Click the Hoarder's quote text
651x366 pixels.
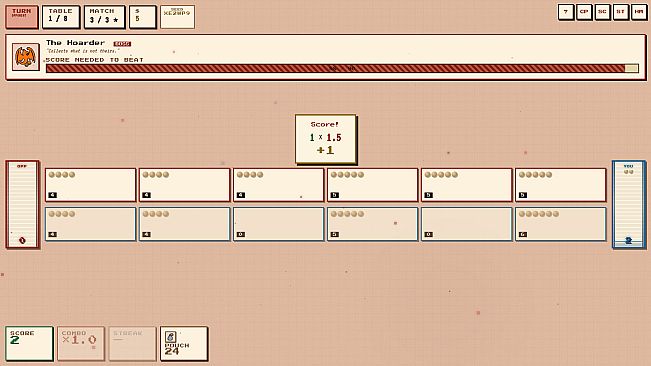point(82,51)
